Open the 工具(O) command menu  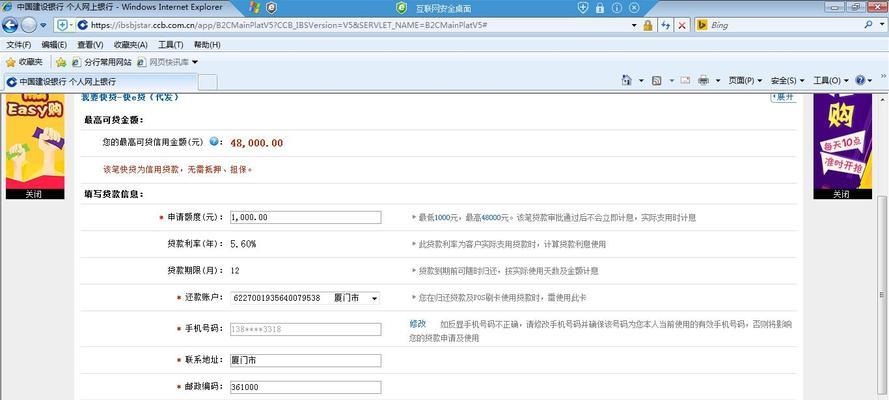pos(831,81)
